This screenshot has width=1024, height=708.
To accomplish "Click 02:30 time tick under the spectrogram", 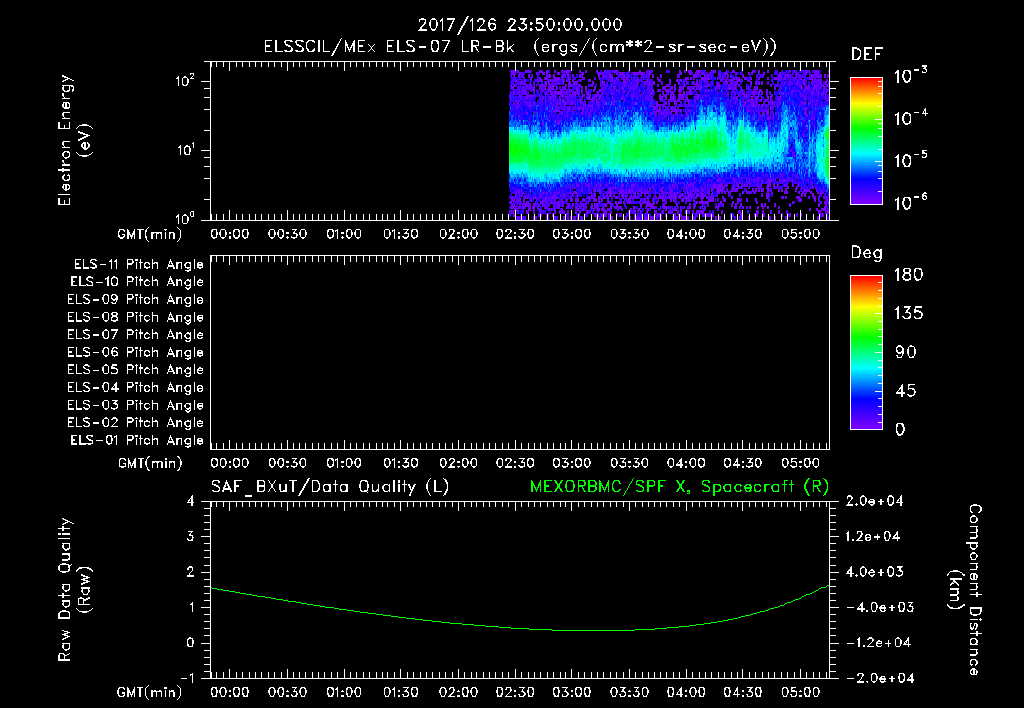I will (515, 234).
